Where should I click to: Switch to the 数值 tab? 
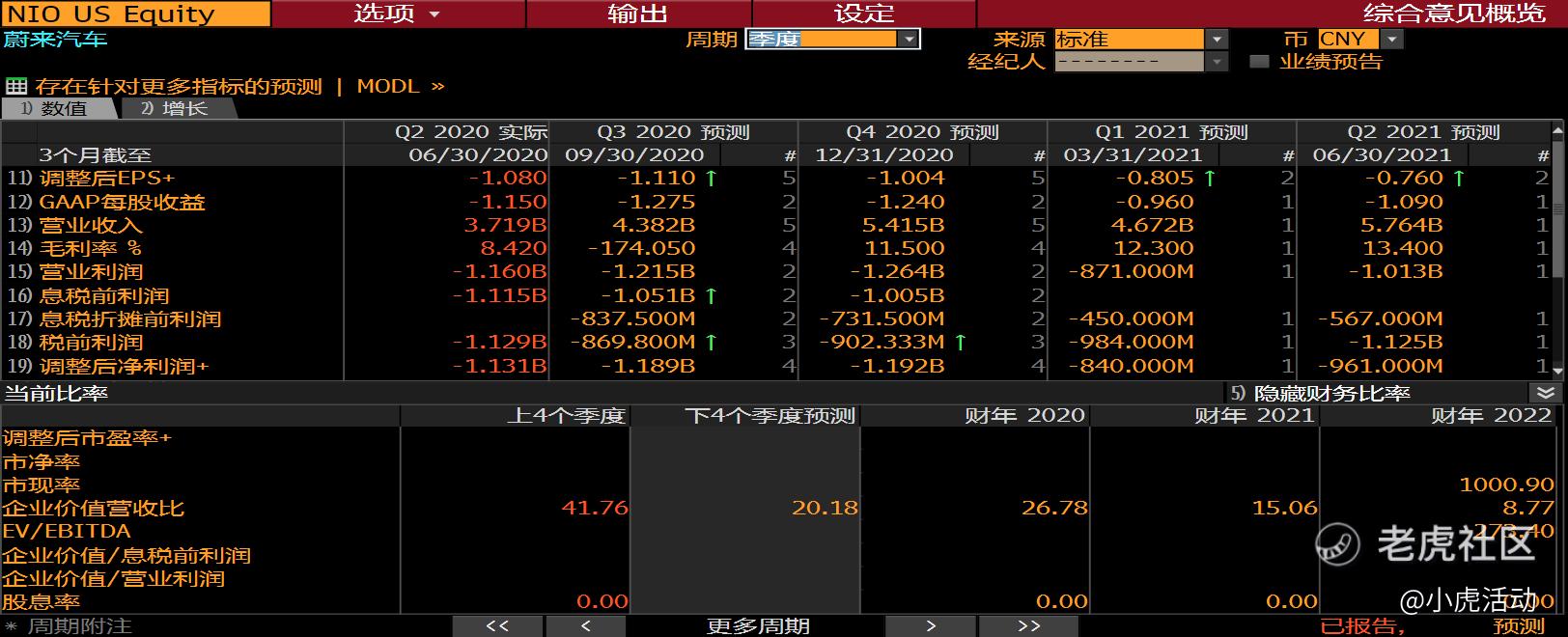tap(58, 108)
